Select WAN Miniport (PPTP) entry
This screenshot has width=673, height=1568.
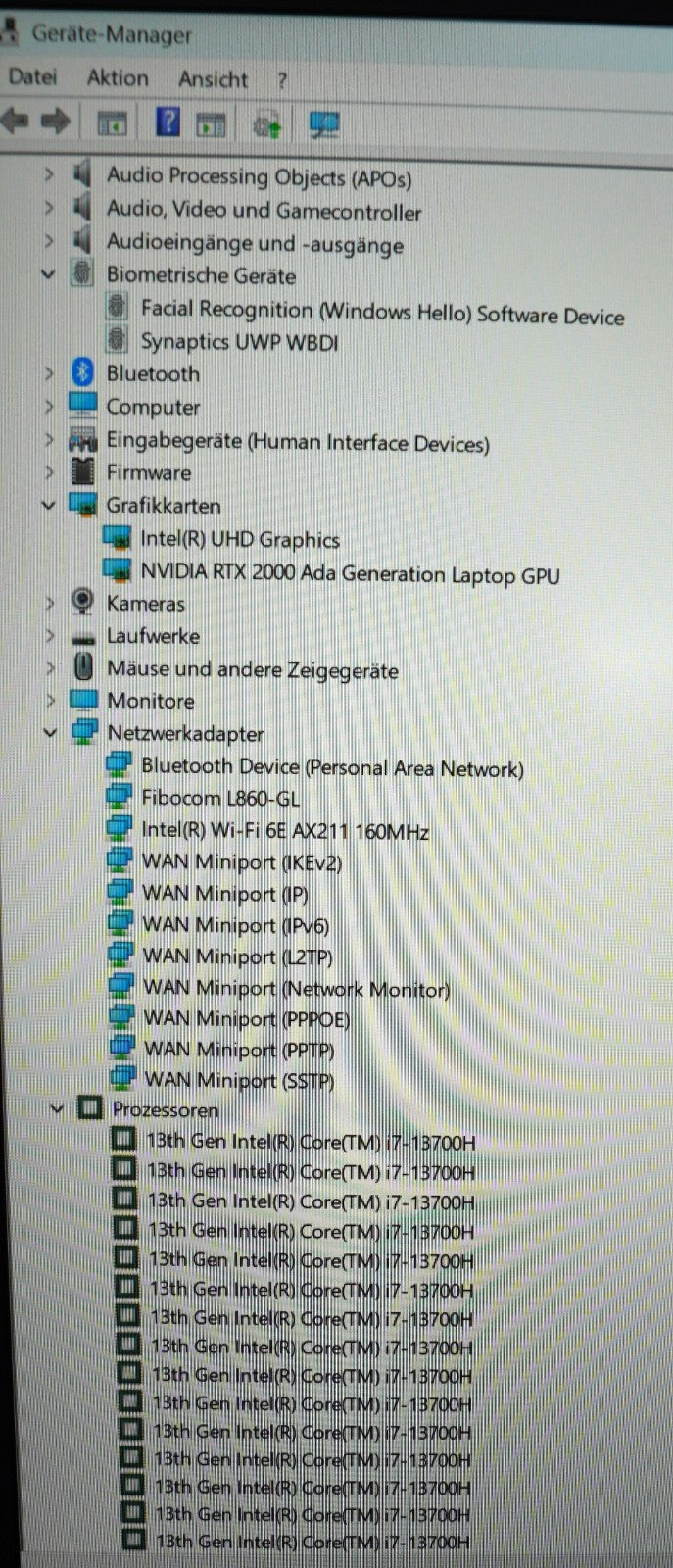pyautogui.click(x=240, y=1050)
